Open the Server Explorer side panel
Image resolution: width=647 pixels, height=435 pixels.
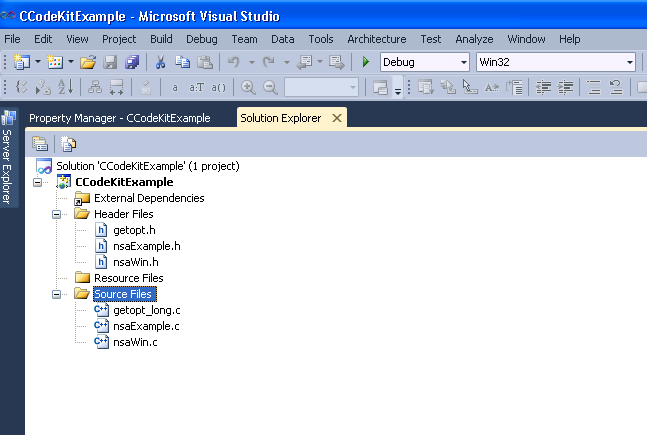(x=8, y=158)
